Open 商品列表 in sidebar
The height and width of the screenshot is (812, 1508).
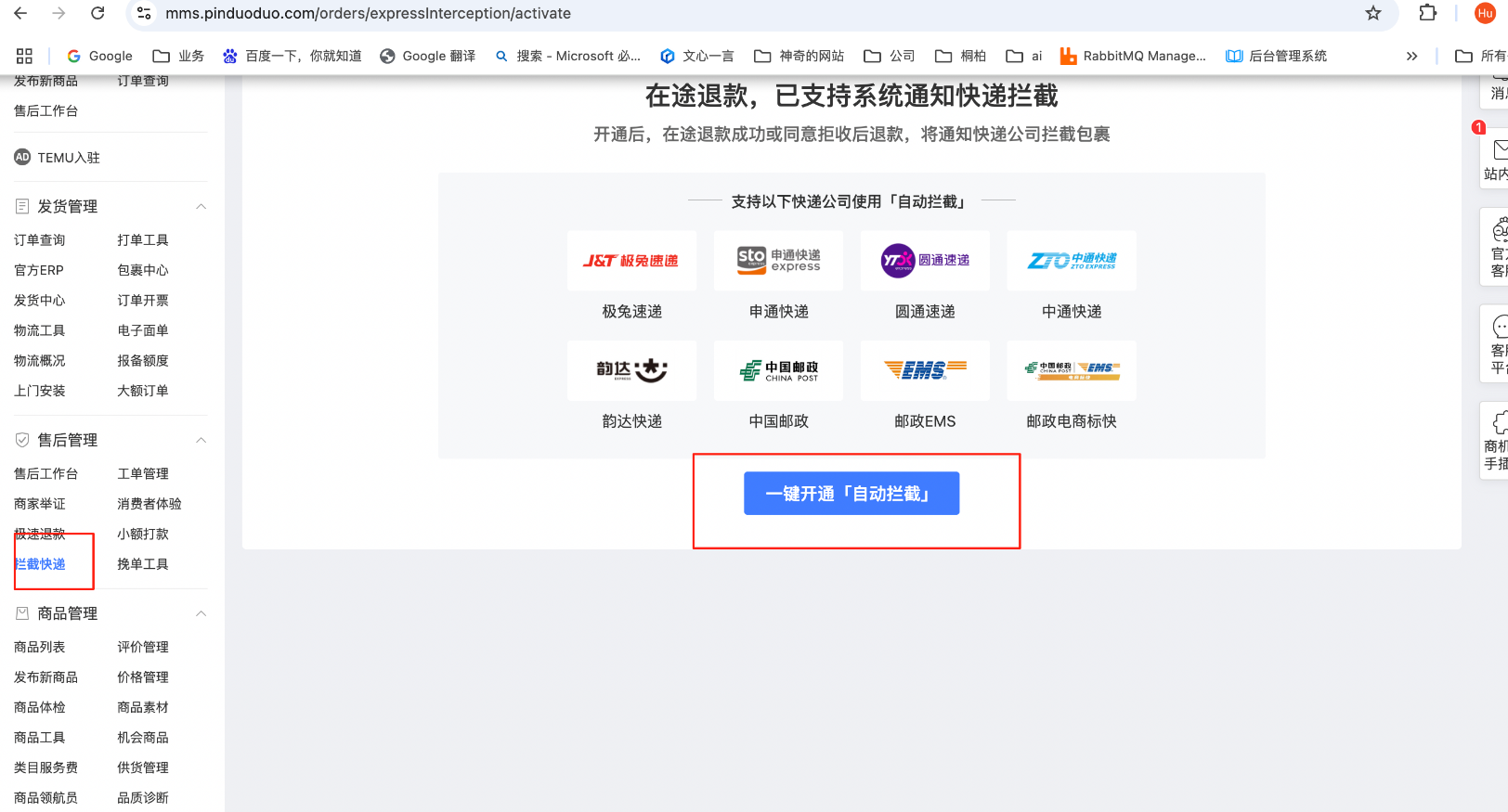coord(40,647)
